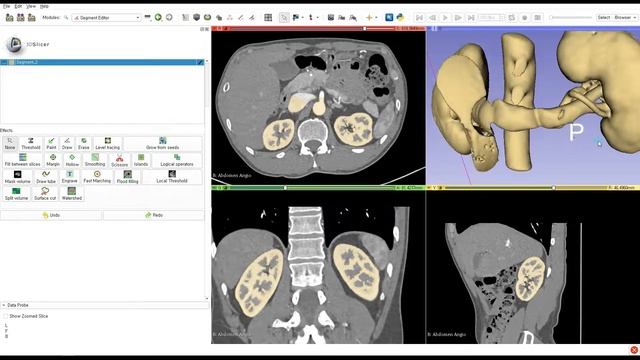Open the Help menu
This screenshot has width=640, height=360.
[44, 6]
